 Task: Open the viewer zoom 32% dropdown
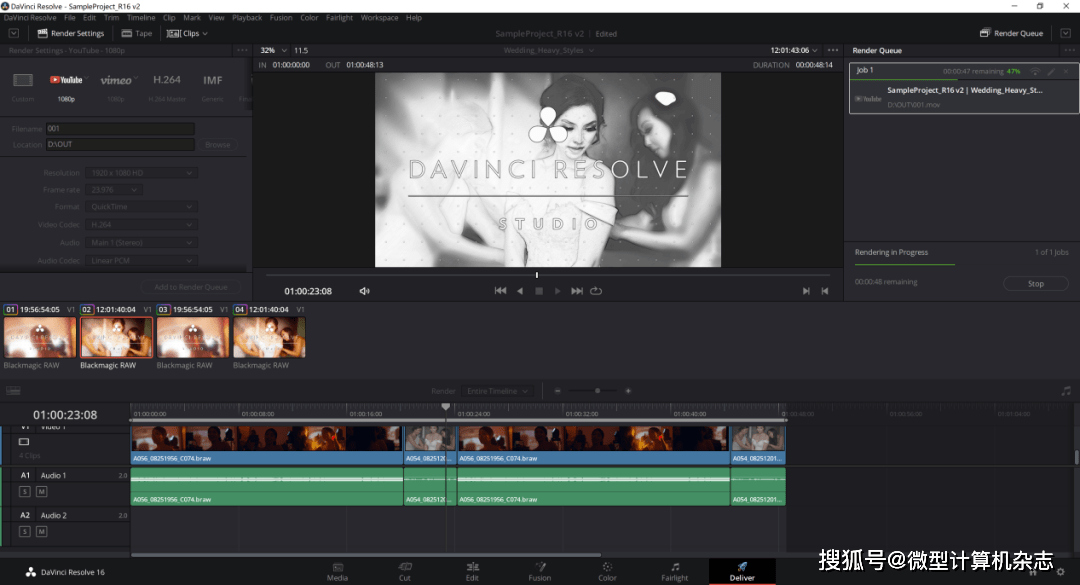tap(273, 50)
